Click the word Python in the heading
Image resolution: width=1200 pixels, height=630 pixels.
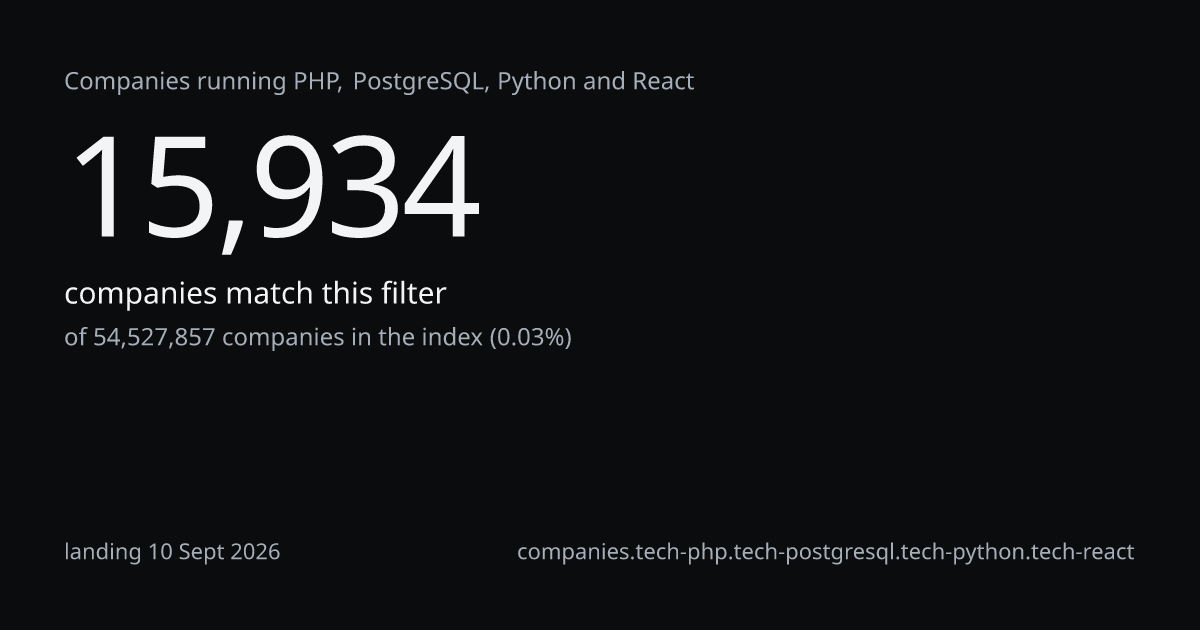536,82
